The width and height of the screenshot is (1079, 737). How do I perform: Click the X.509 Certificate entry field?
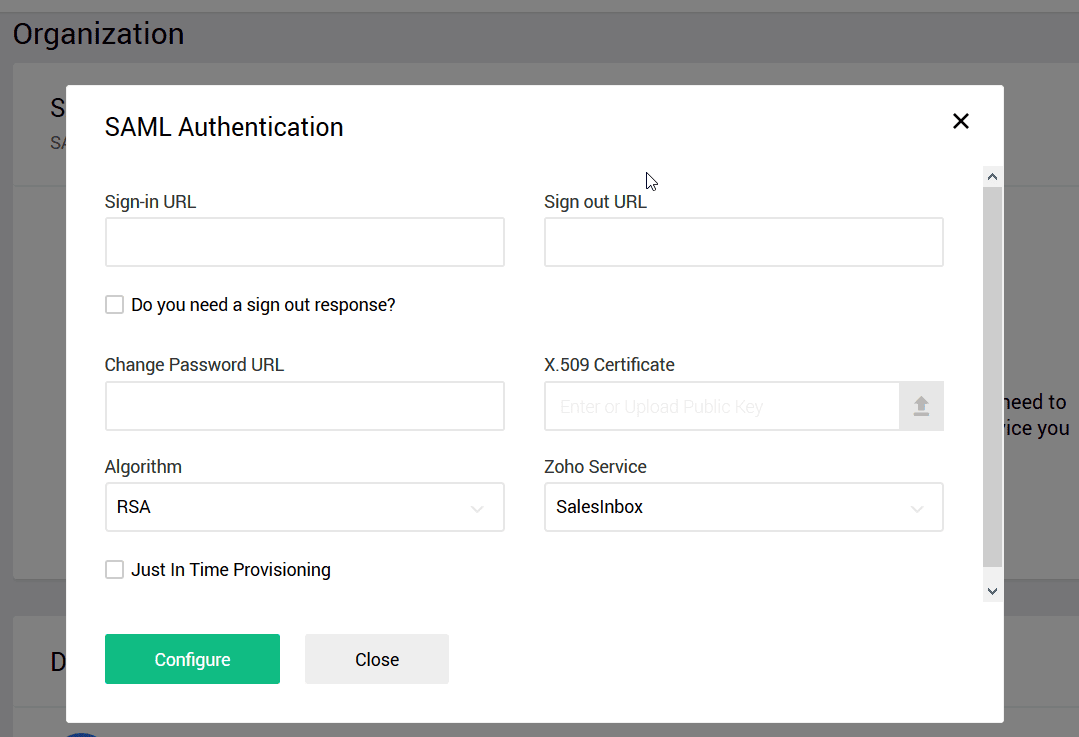[720, 406]
